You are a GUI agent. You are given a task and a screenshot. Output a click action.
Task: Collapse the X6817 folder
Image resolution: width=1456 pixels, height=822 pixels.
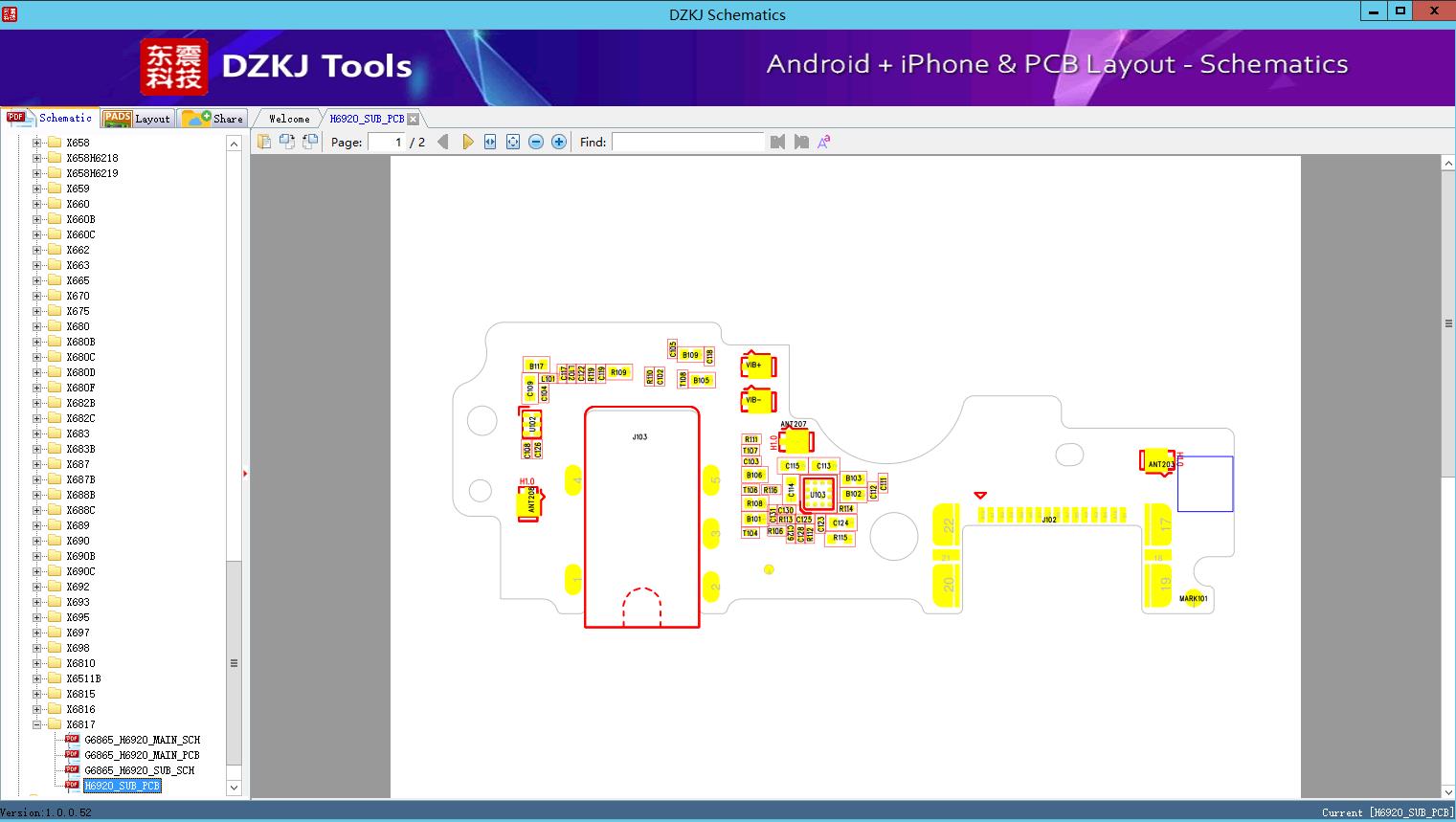coord(36,724)
